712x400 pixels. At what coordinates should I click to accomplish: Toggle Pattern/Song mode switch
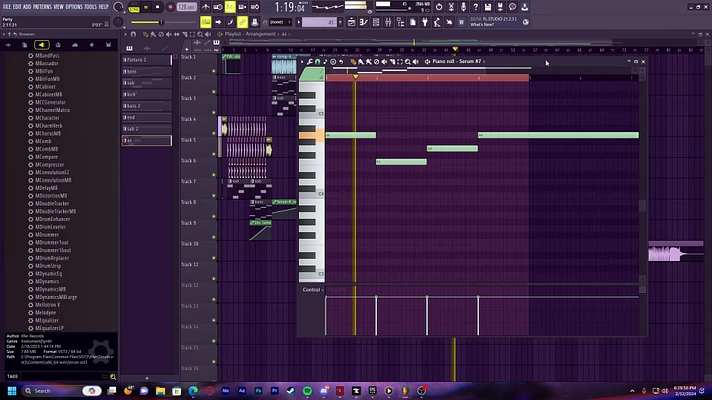coord(134,7)
